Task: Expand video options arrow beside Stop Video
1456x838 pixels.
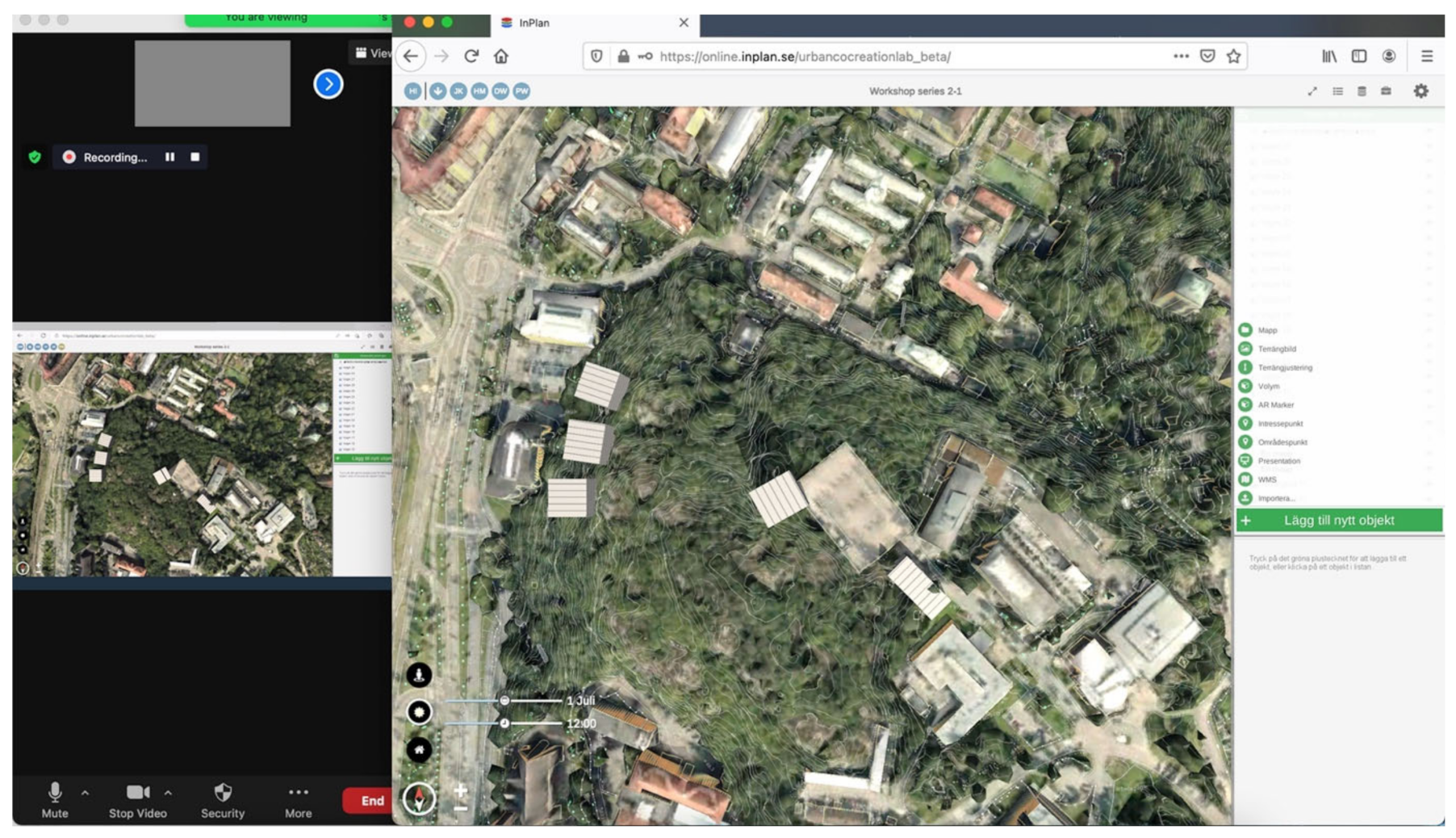Action: point(168,793)
